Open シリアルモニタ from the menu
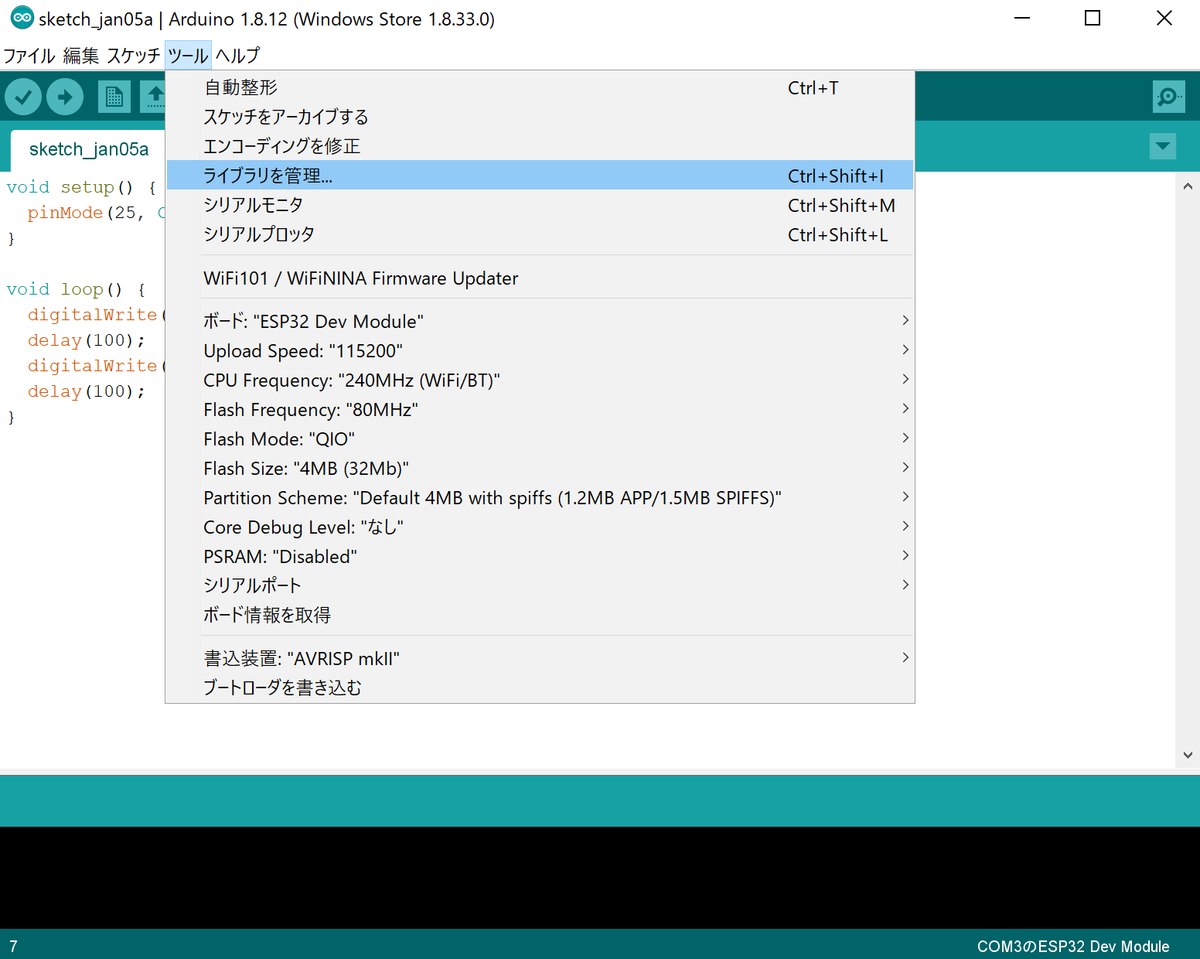This screenshot has width=1200, height=959. click(540, 205)
